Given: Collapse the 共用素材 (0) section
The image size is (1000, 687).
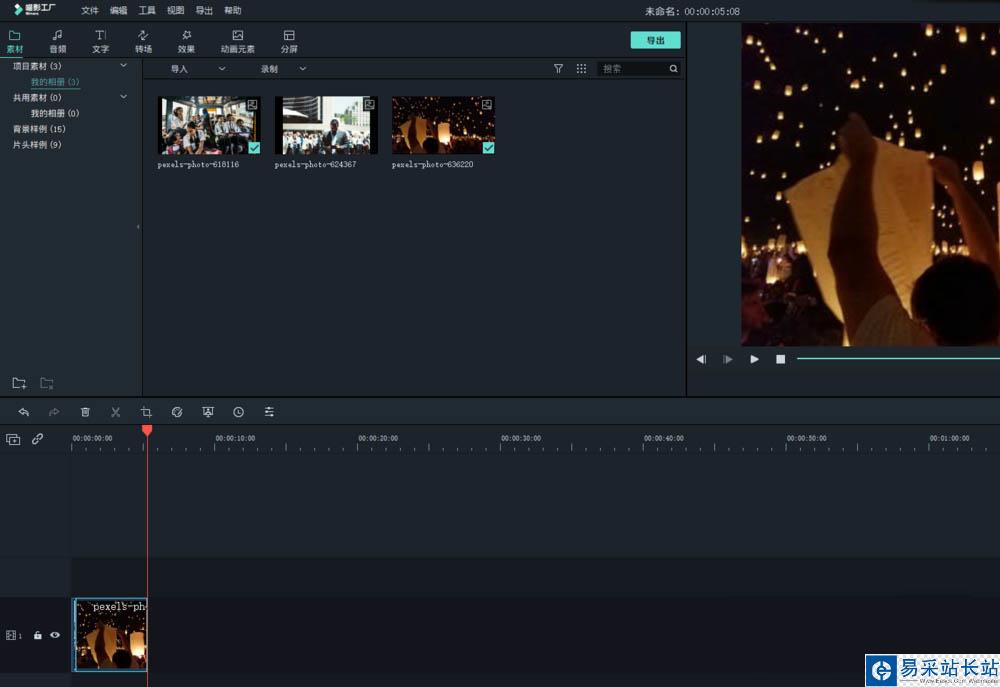Looking at the screenshot, I should [x=124, y=97].
